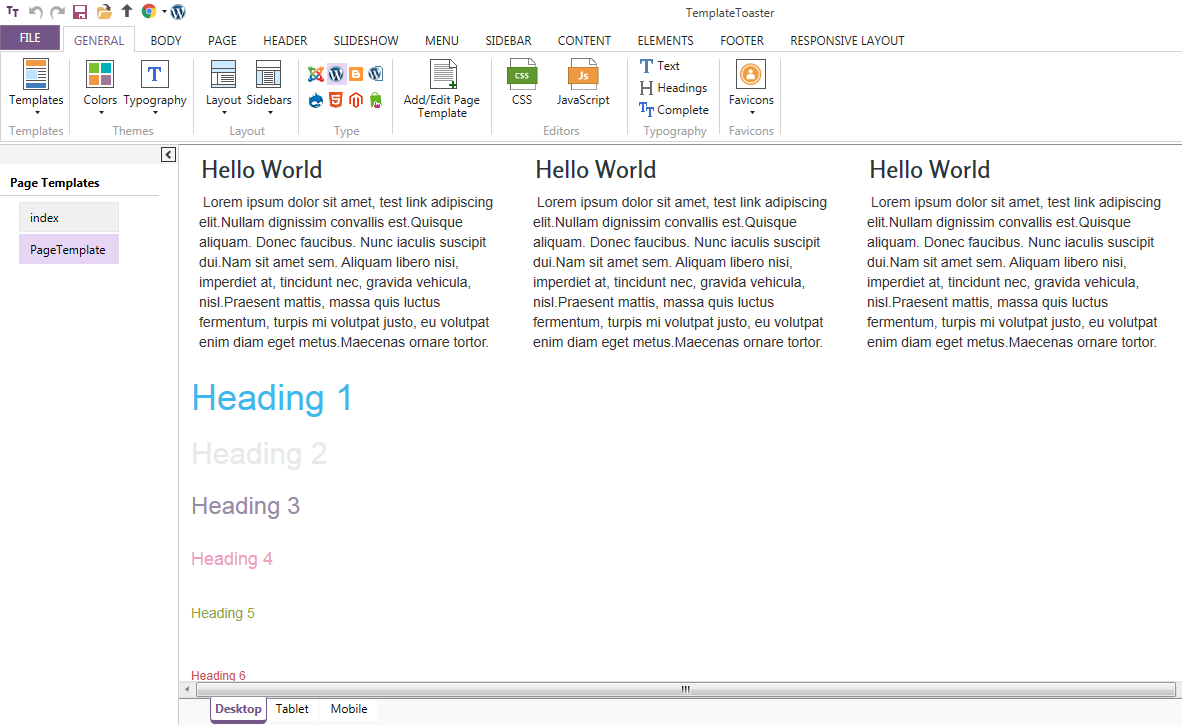The height and width of the screenshot is (725, 1182).
Task: Redo the last undone action
Action: [57, 11]
